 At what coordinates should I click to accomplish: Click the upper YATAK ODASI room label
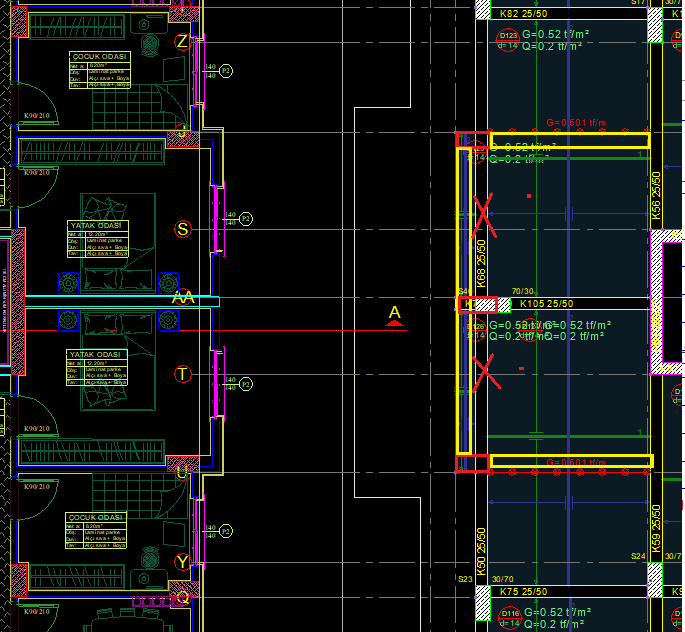[98, 226]
